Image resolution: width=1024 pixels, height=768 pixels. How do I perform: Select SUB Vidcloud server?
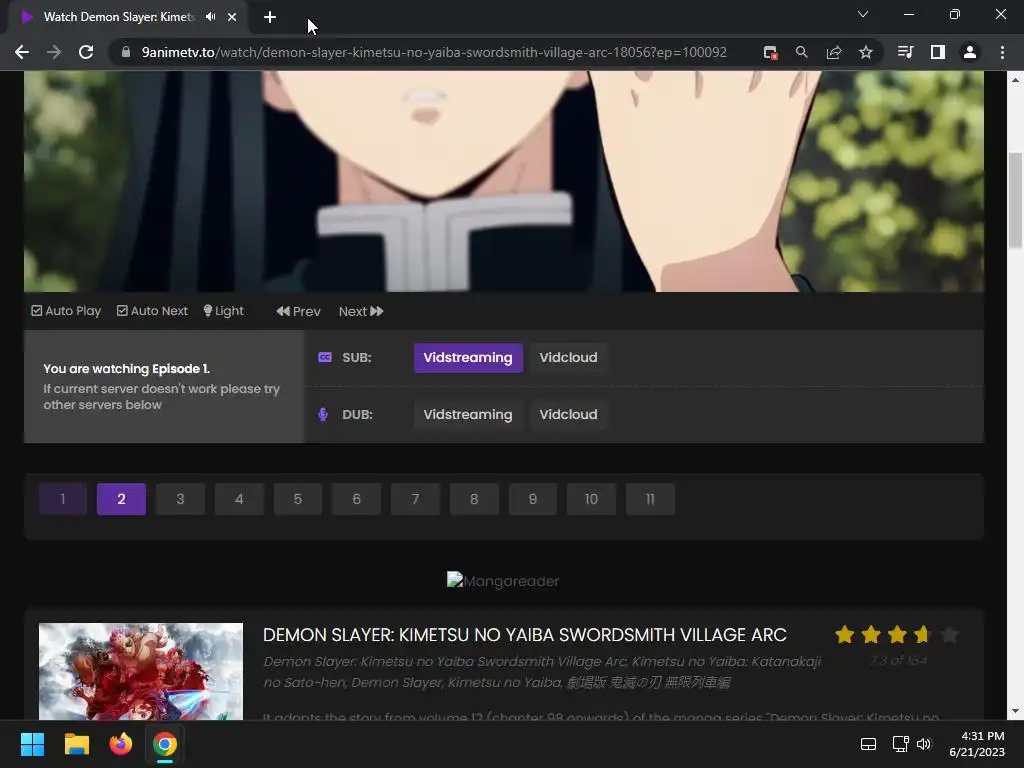click(568, 358)
